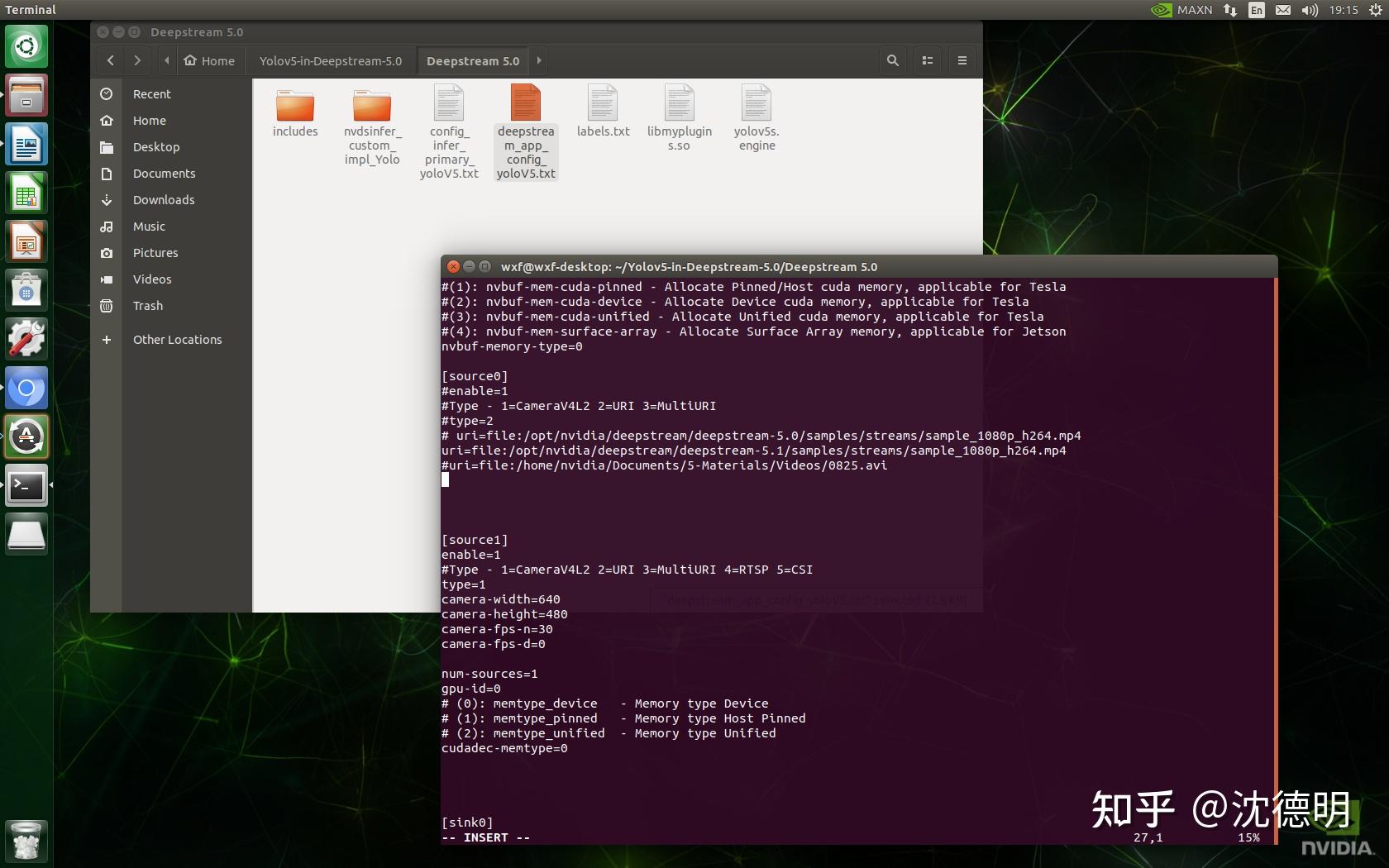Launch LibreOffice Writer from the dock
This screenshot has height=868, width=1389.
click(26, 144)
